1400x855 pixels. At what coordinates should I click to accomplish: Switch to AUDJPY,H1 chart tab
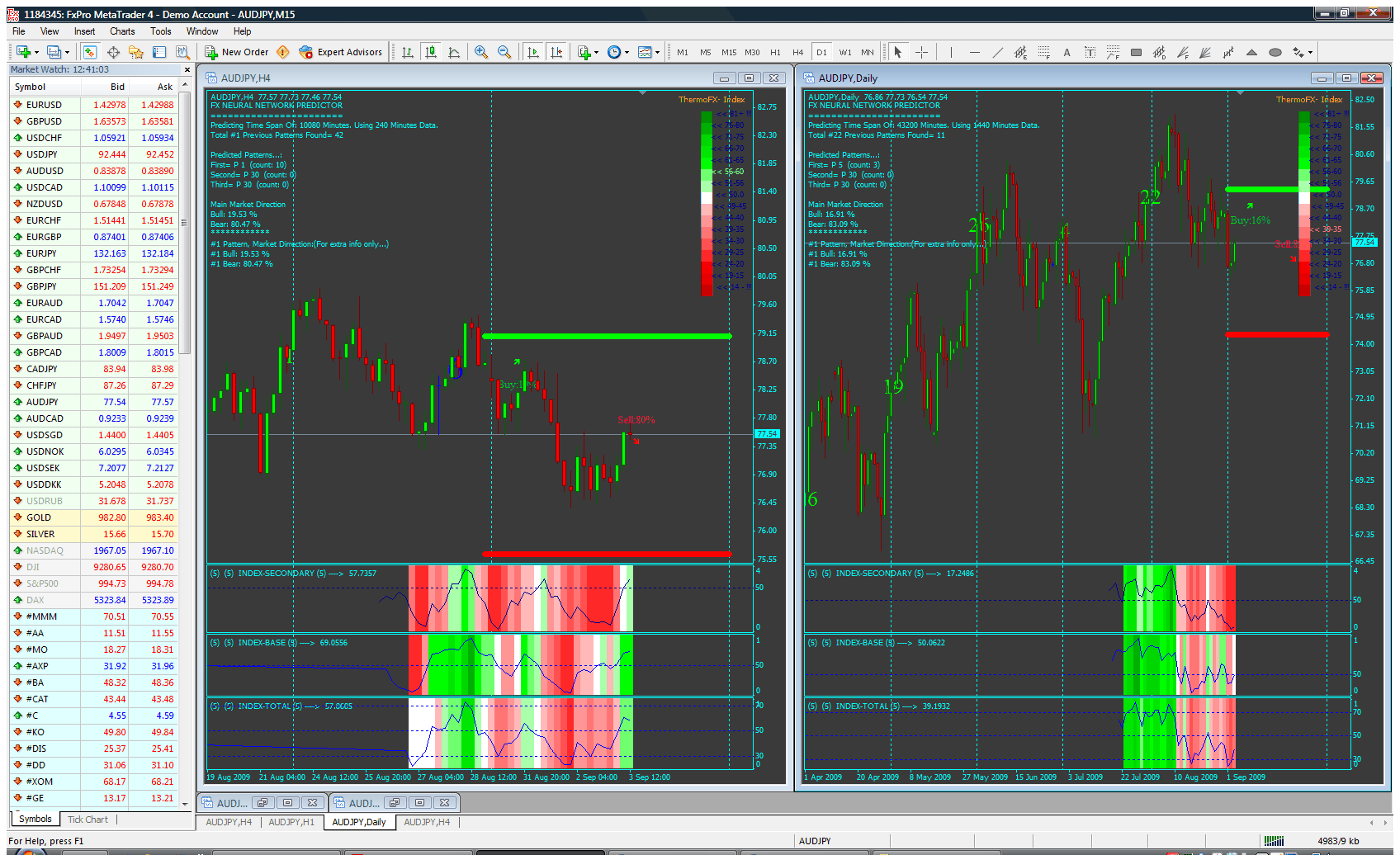(x=291, y=822)
